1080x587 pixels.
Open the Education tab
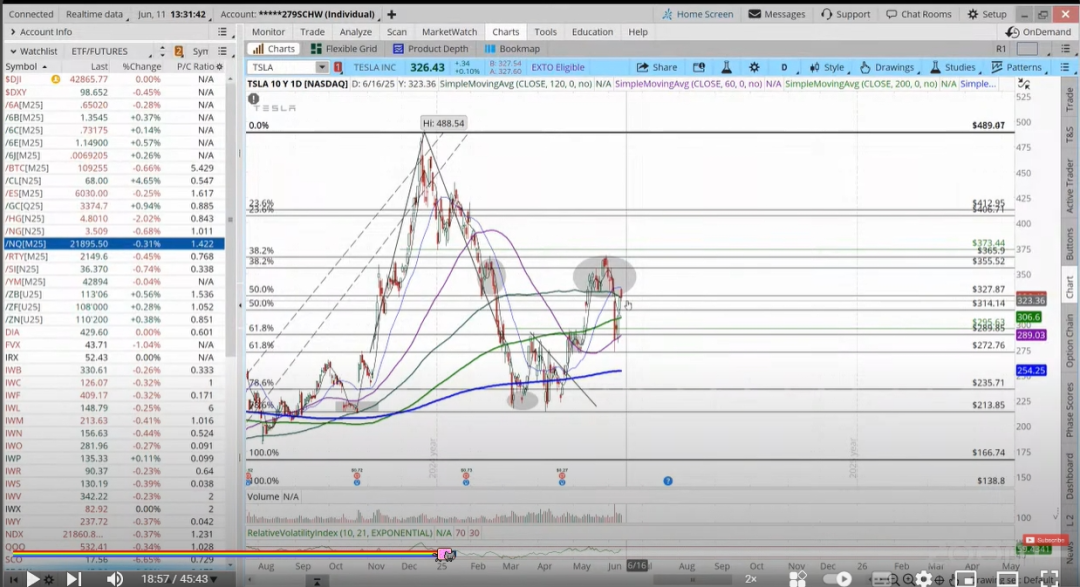[592, 32]
